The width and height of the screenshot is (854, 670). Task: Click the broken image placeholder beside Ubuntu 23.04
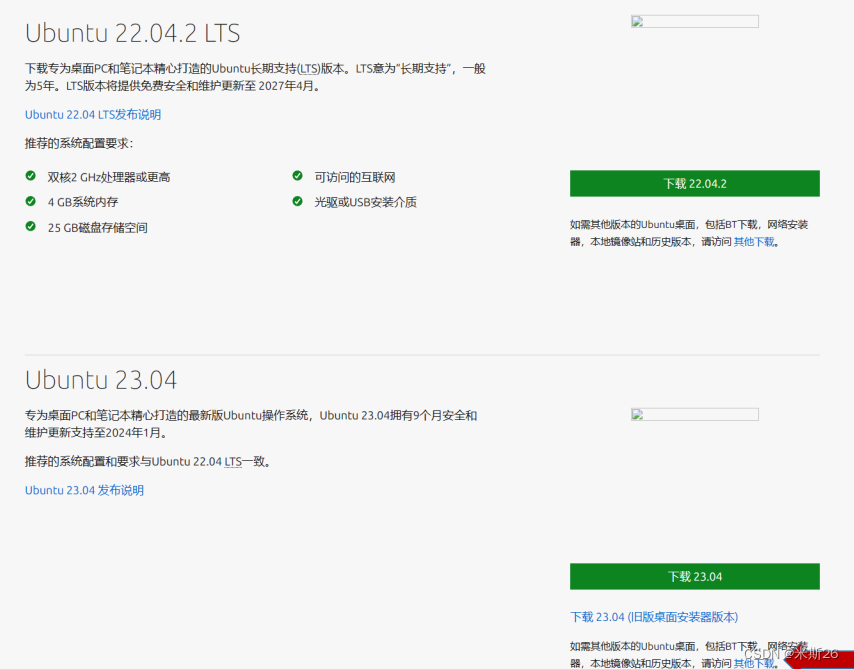click(x=695, y=415)
